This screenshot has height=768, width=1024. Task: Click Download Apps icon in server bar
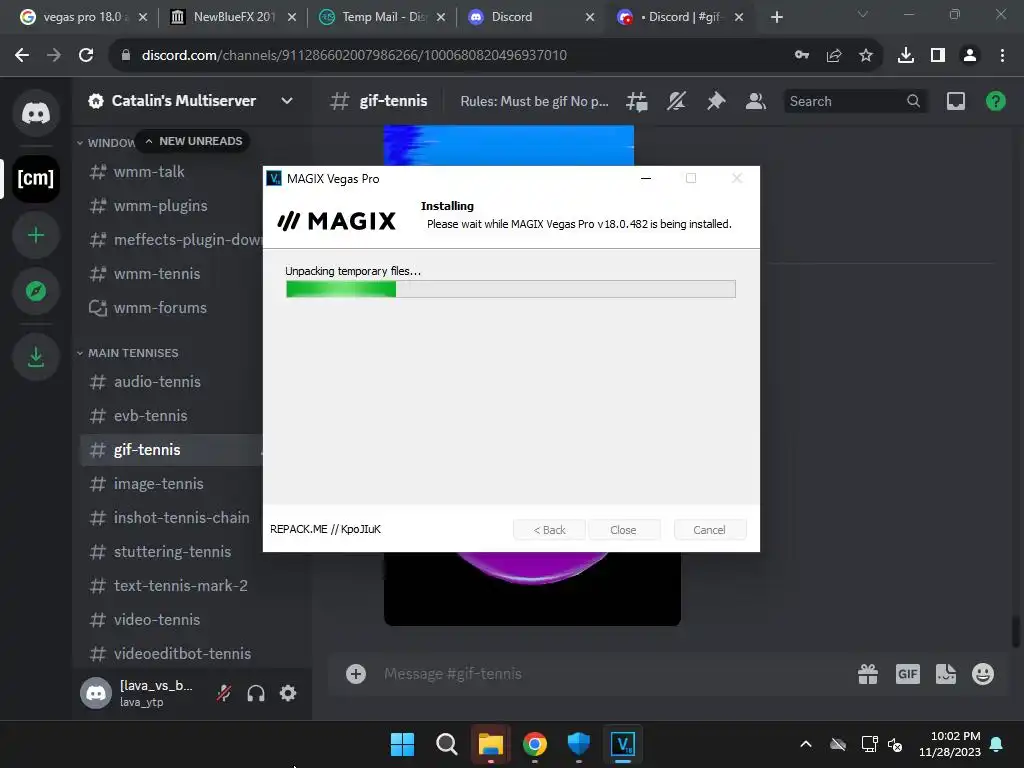point(36,357)
